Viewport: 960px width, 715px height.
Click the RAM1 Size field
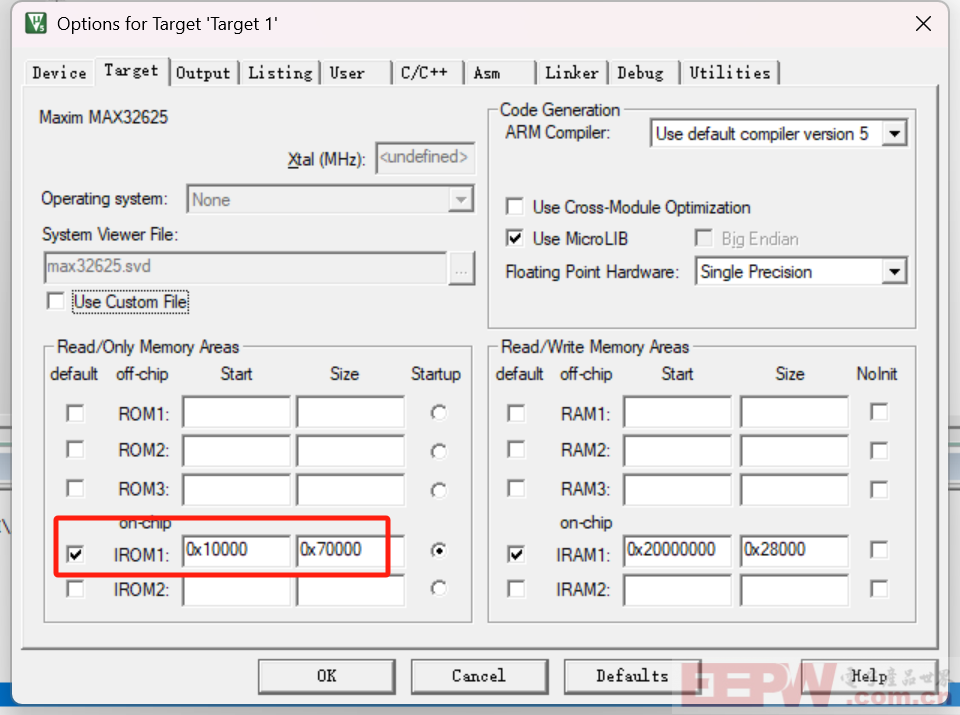(x=795, y=411)
